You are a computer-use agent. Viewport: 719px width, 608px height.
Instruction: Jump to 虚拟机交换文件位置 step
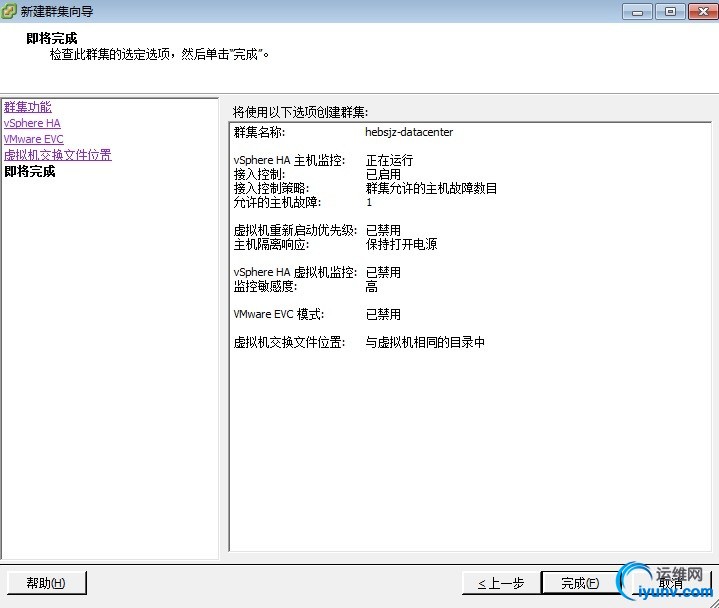click(x=58, y=155)
